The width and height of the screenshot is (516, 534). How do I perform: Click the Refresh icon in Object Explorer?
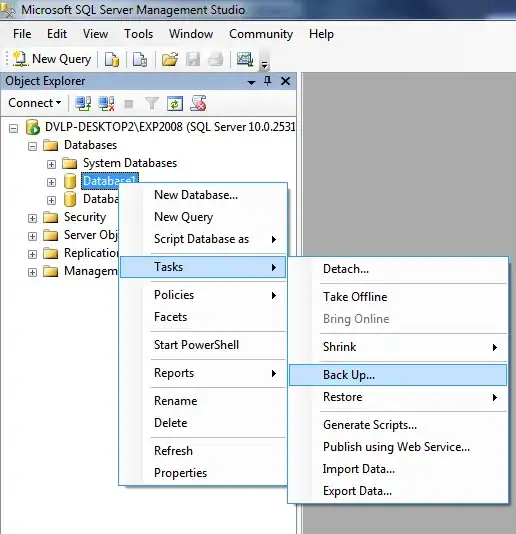coord(175,103)
